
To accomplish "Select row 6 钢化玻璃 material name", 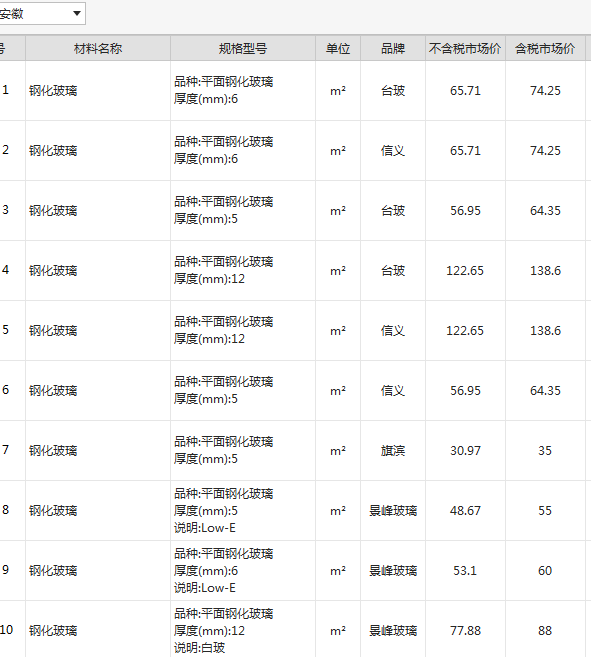I will point(53,391).
